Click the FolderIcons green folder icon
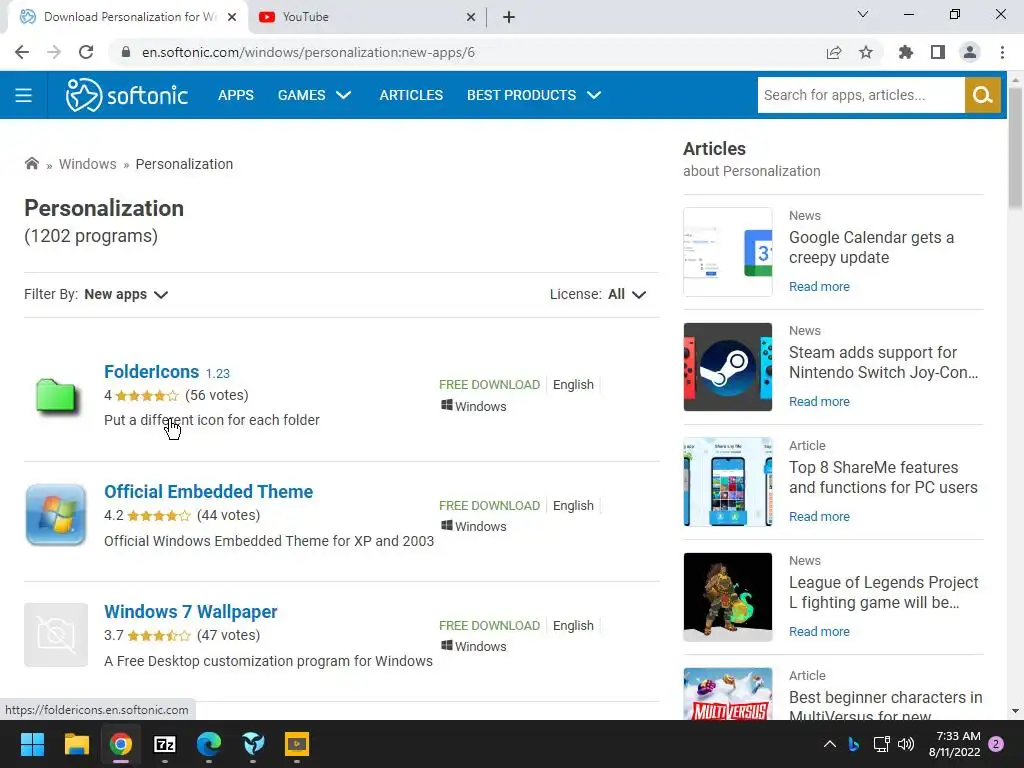1024x768 pixels. click(x=56, y=395)
